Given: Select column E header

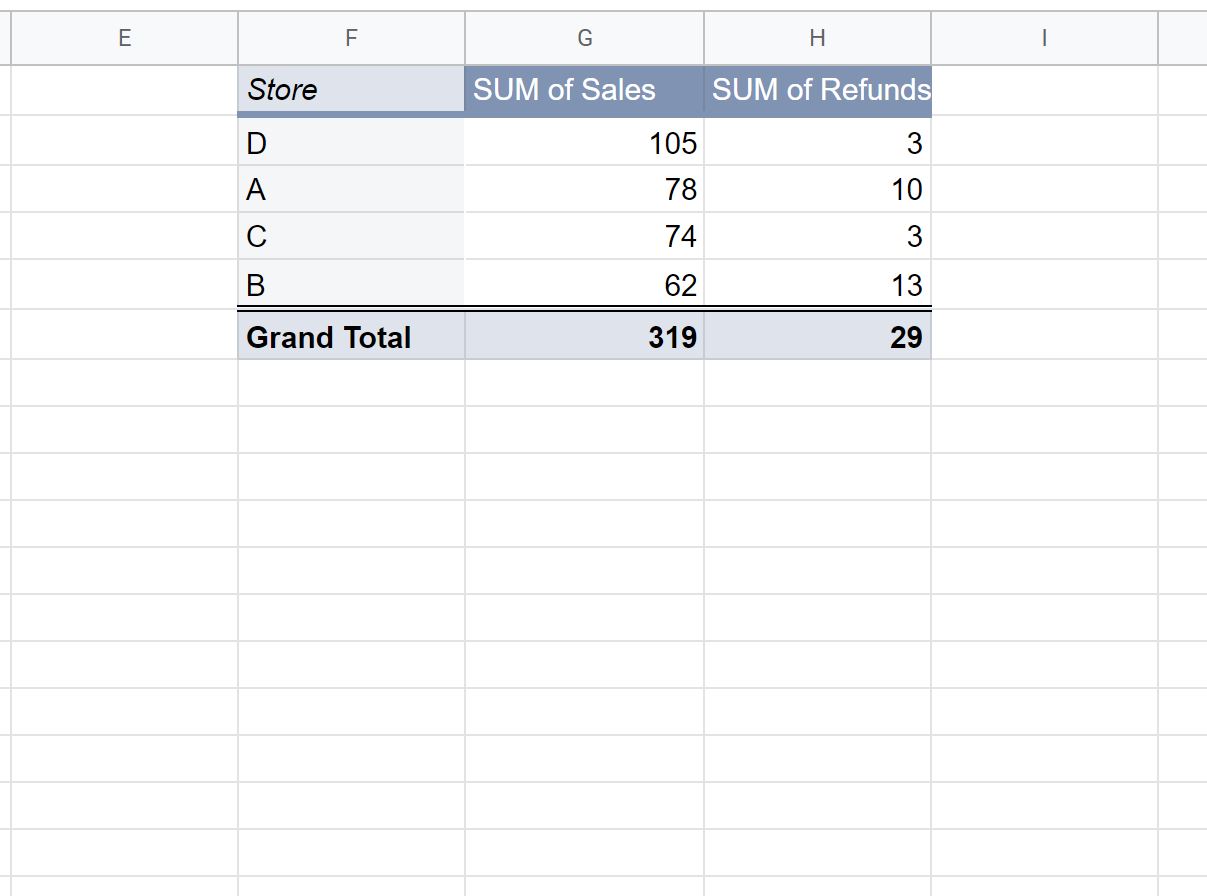Looking at the screenshot, I should pos(124,38).
